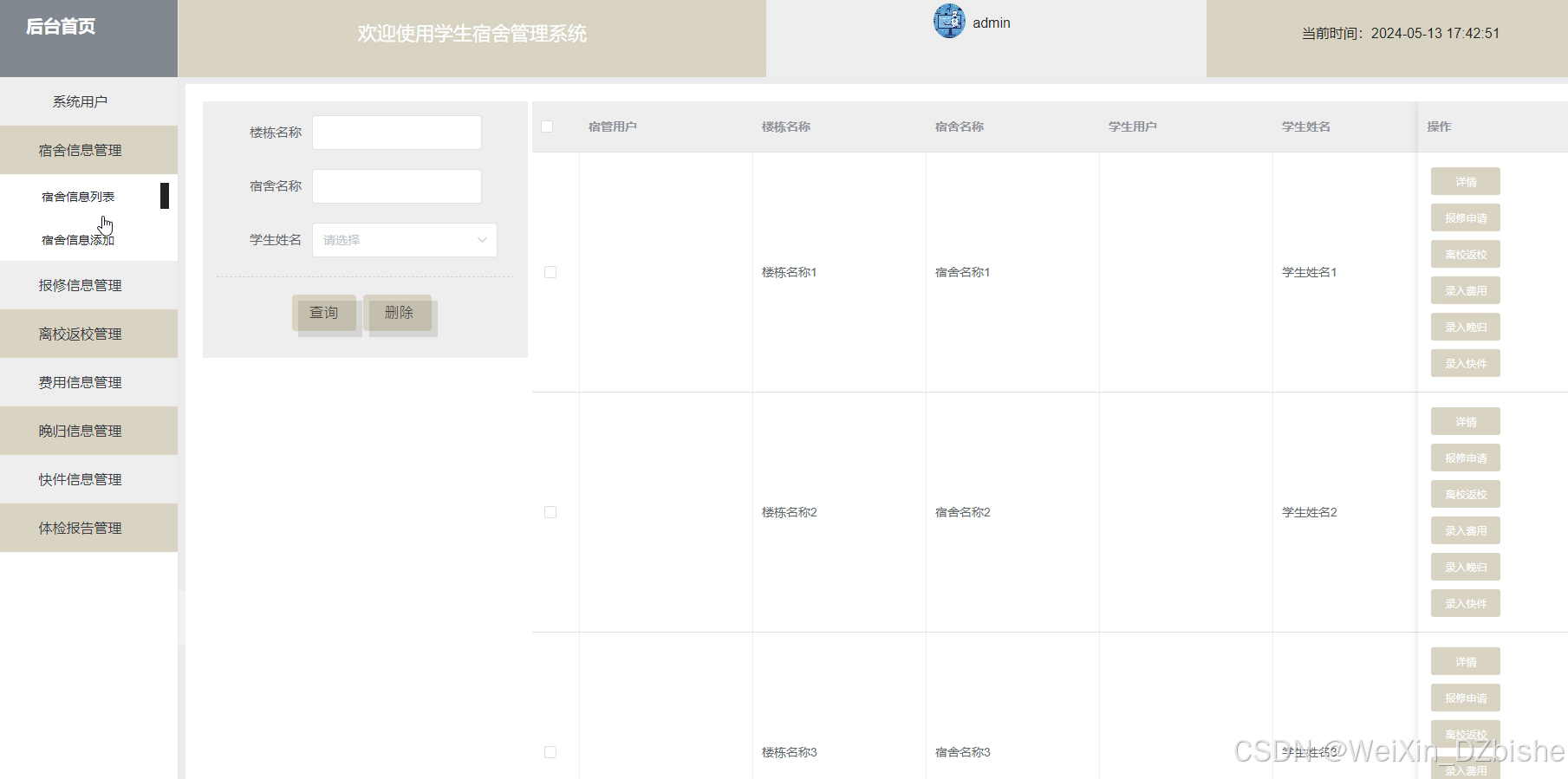
Task: Click the 查询 button
Action: (324, 313)
